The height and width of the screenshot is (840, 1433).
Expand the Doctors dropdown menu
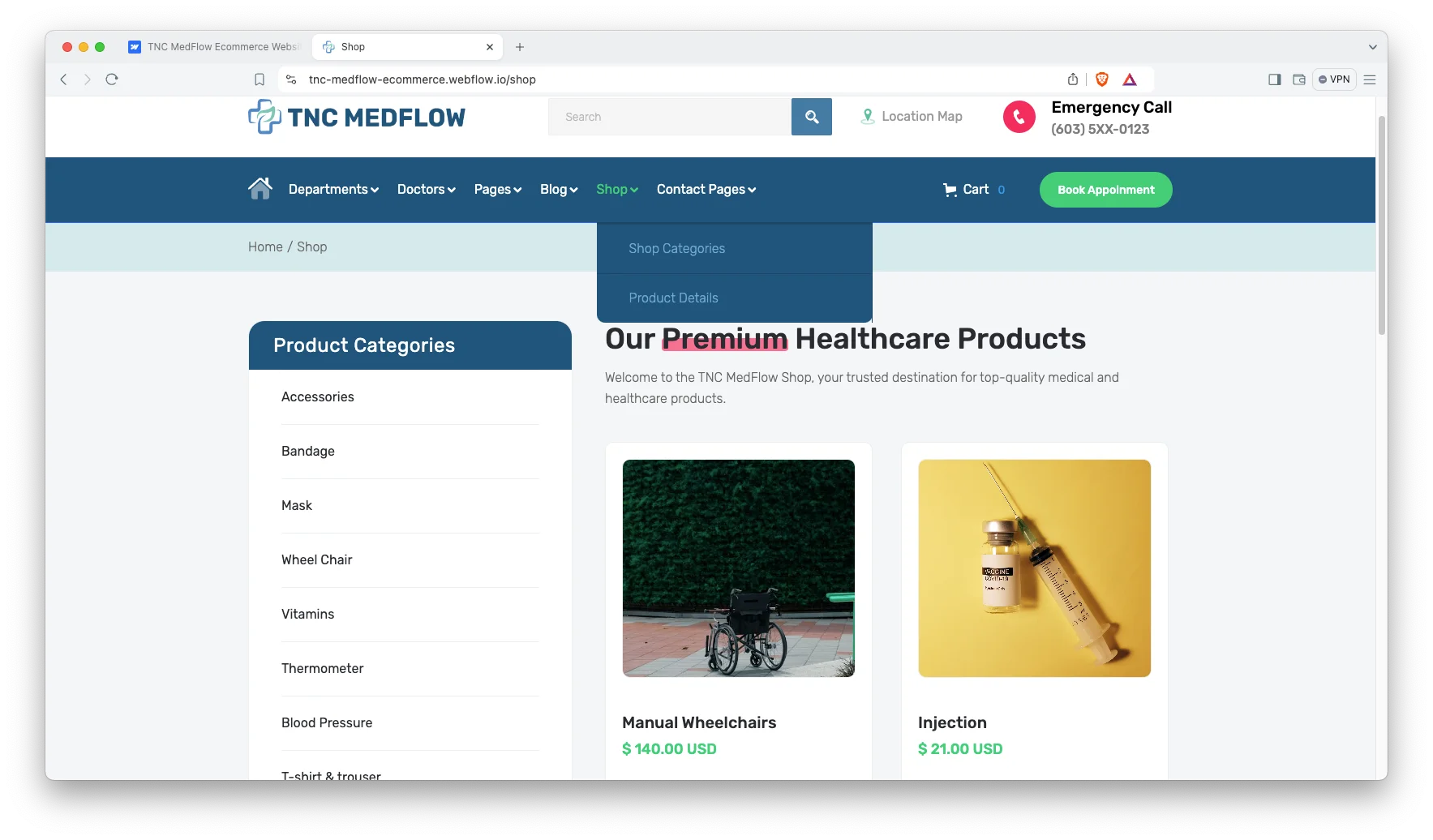[426, 190]
